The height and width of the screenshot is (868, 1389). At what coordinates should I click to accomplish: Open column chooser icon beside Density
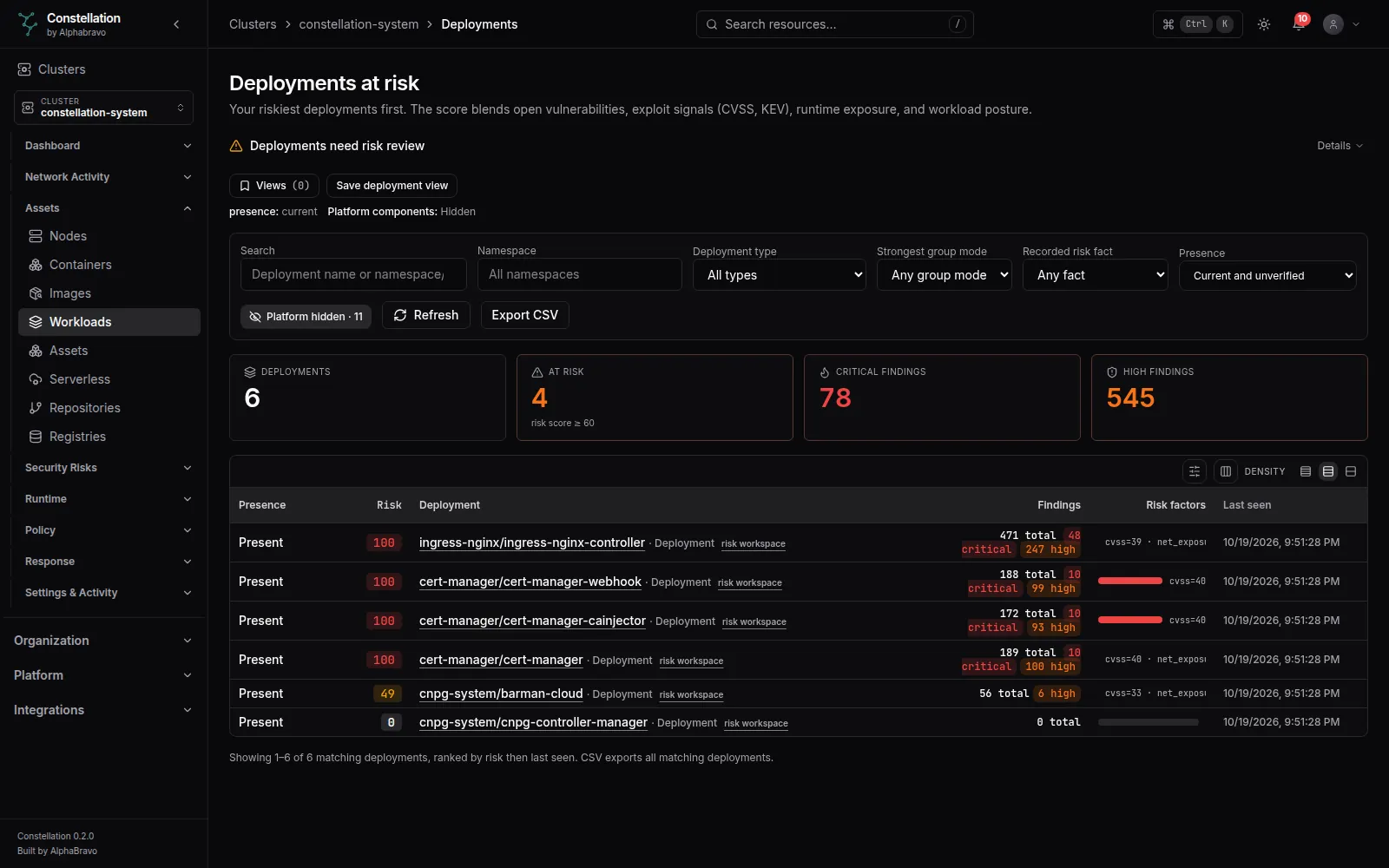(x=1226, y=471)
